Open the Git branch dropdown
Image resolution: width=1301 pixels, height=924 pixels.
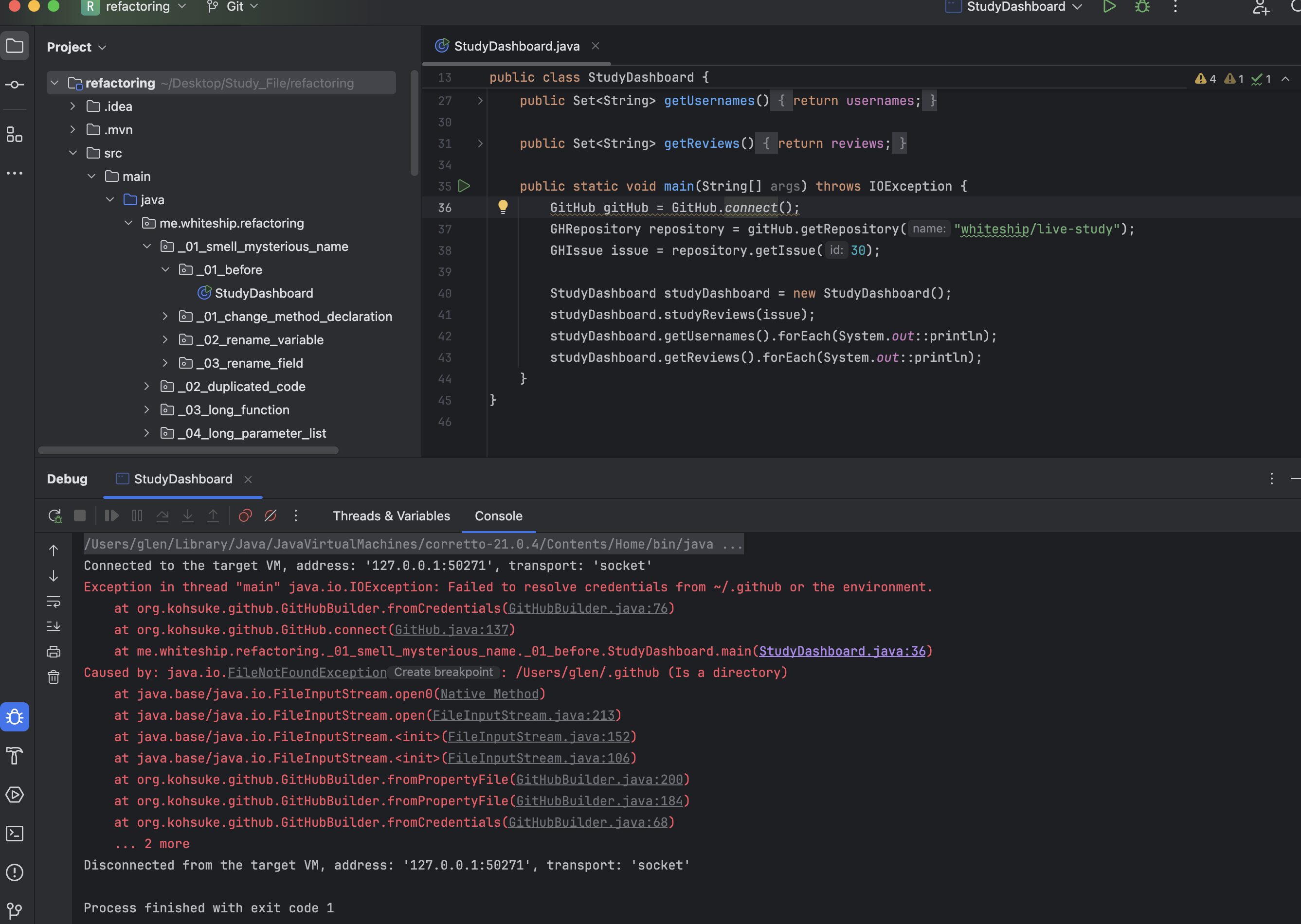(x=233, y=7)
